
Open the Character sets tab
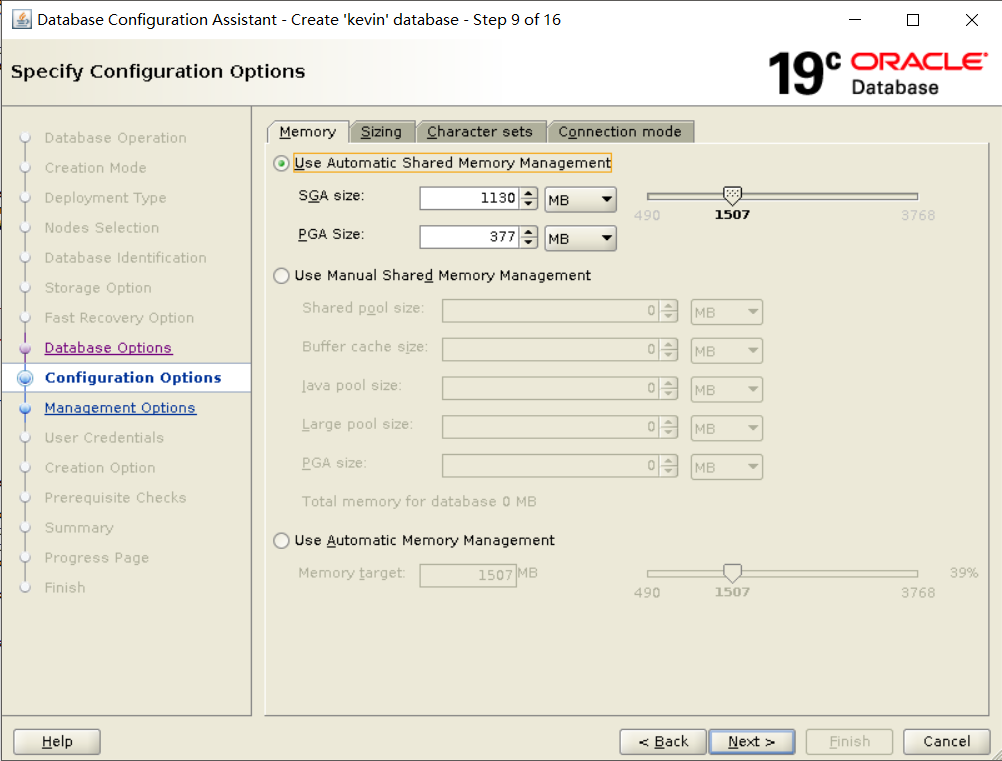(x=480, y=132)
